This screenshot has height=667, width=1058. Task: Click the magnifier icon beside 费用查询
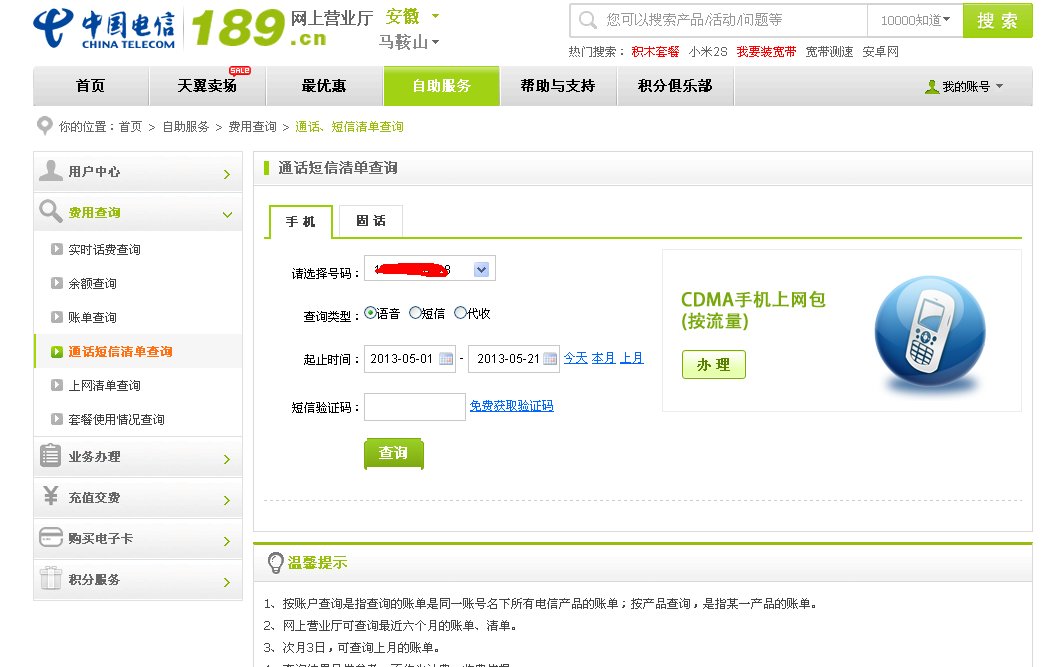point(50,211)
